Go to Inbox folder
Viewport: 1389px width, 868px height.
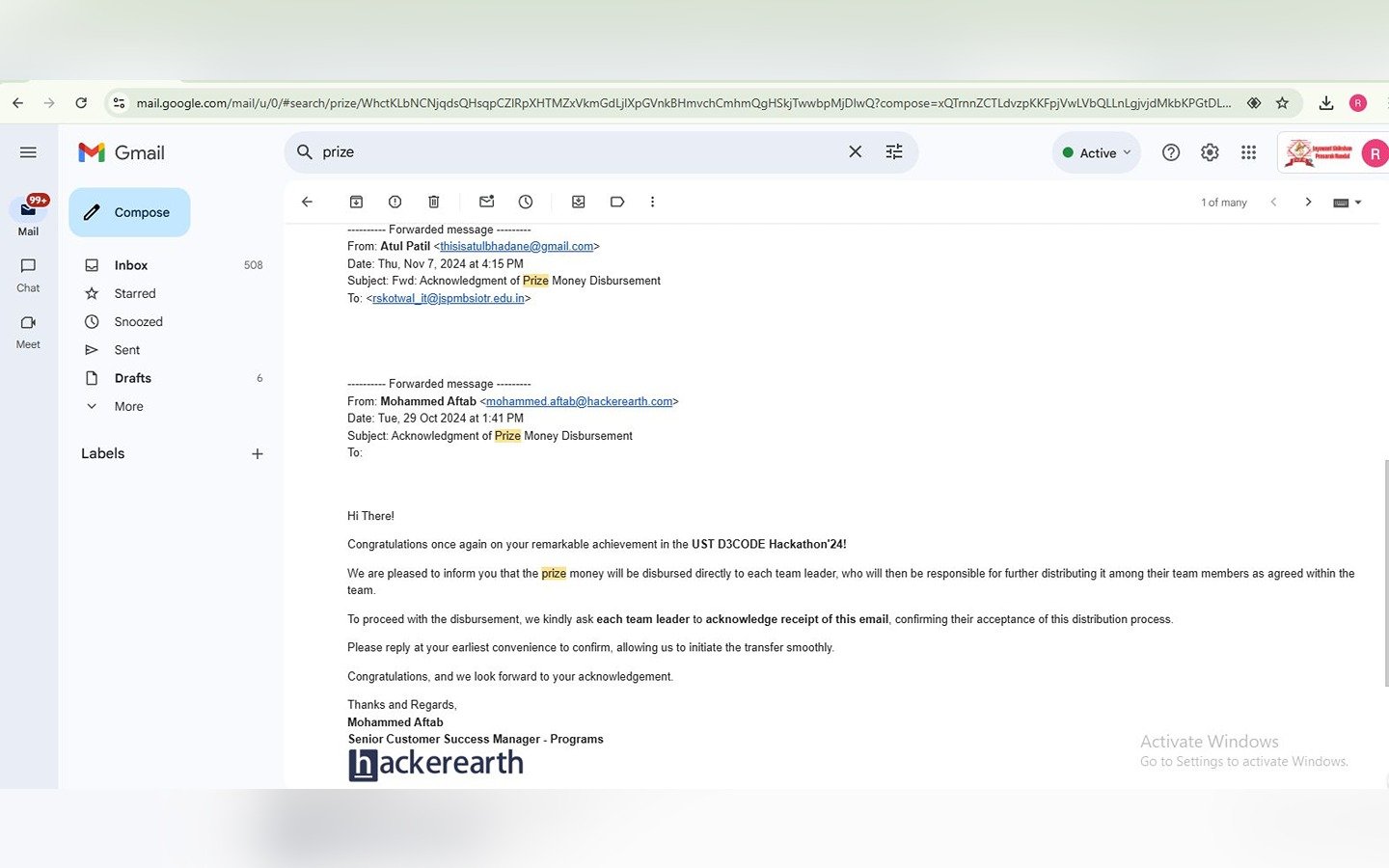click(130, 265)
